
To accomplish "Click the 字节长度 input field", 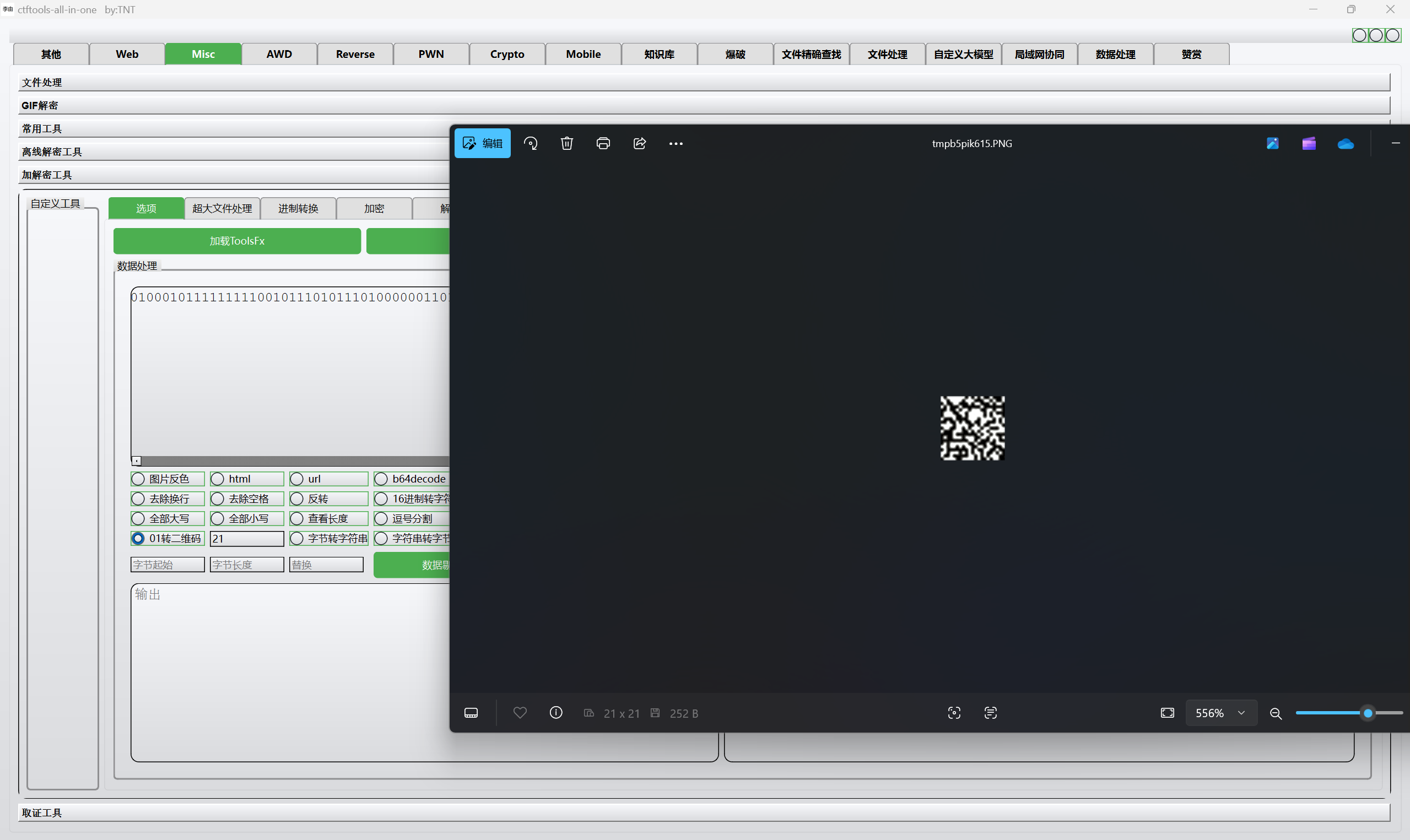I will [x=247, y=565].
